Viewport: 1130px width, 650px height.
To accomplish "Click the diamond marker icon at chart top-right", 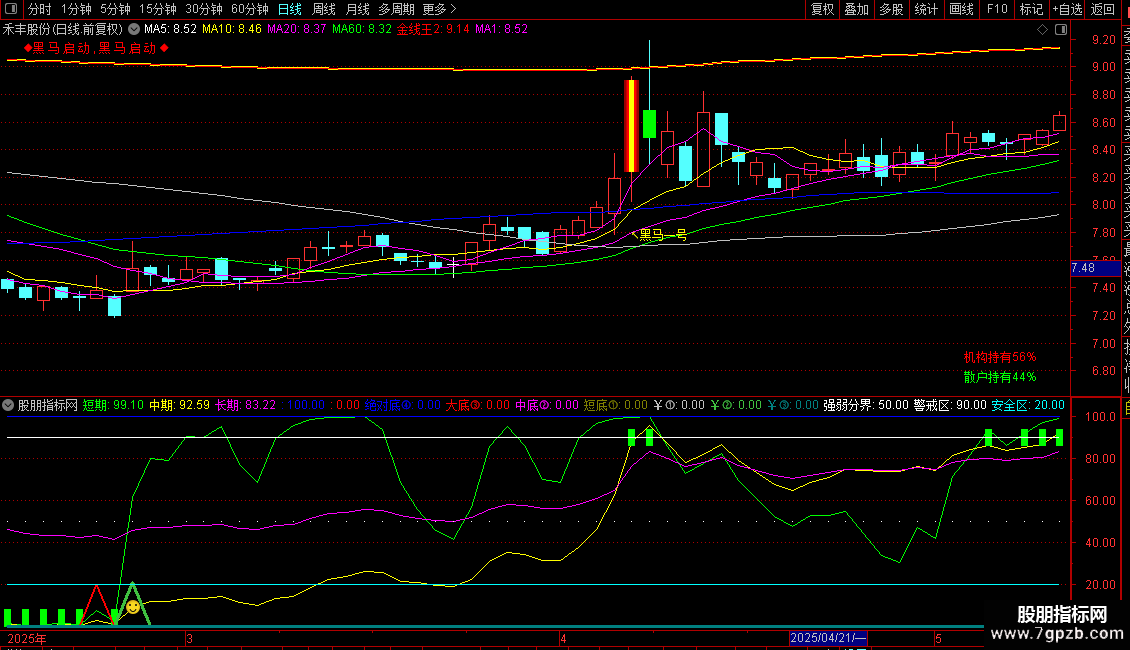I will tap(1043, 29).
